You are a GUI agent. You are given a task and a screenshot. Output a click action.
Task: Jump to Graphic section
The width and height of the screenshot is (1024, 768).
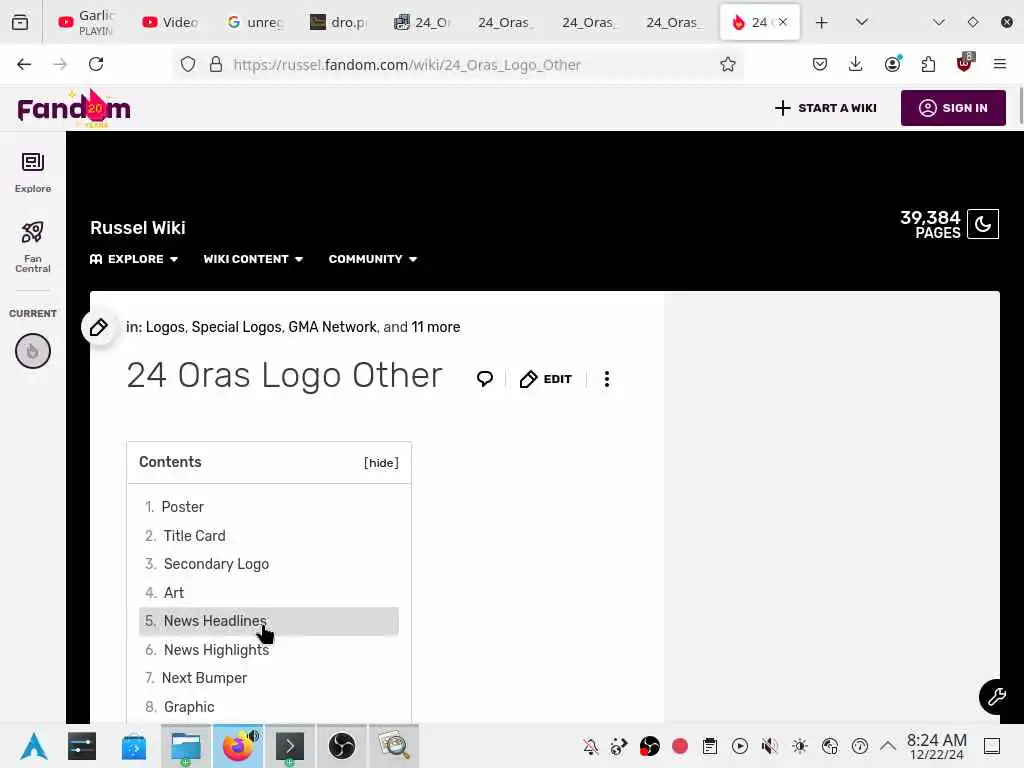tap(189, 707)
